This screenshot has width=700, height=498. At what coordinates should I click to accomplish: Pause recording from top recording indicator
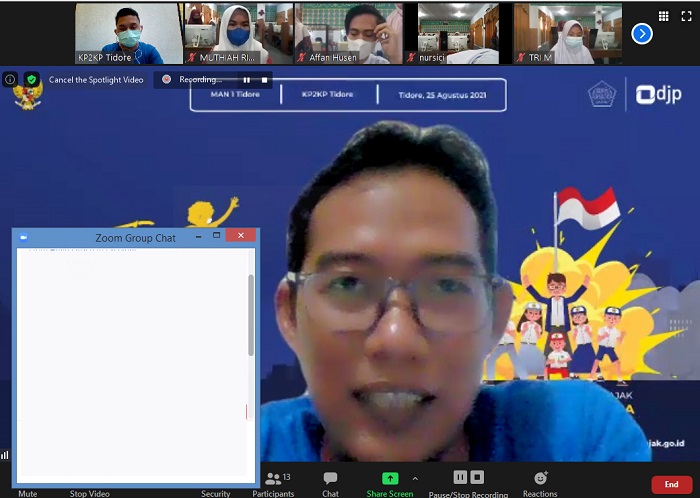247,79
